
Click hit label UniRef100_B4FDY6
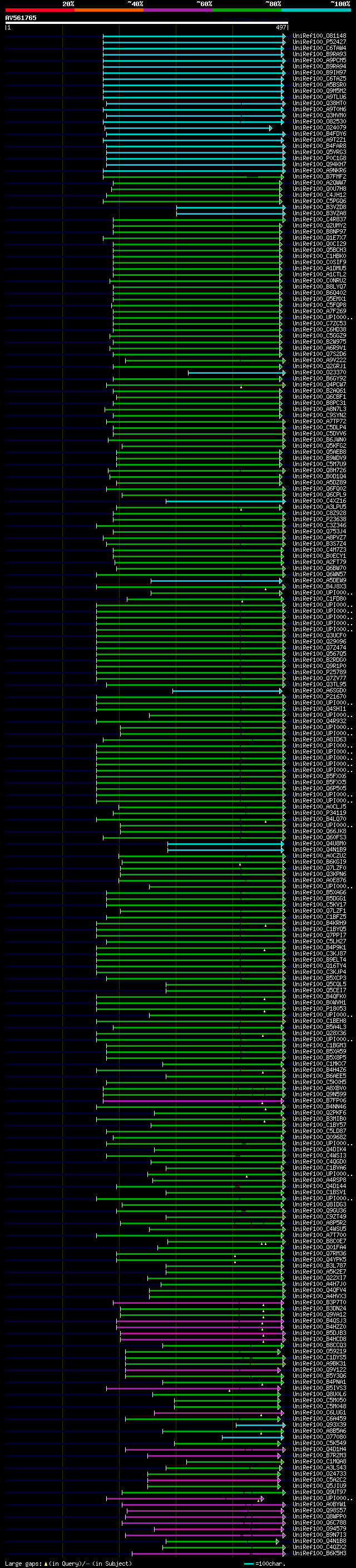[x=319, y=134]
